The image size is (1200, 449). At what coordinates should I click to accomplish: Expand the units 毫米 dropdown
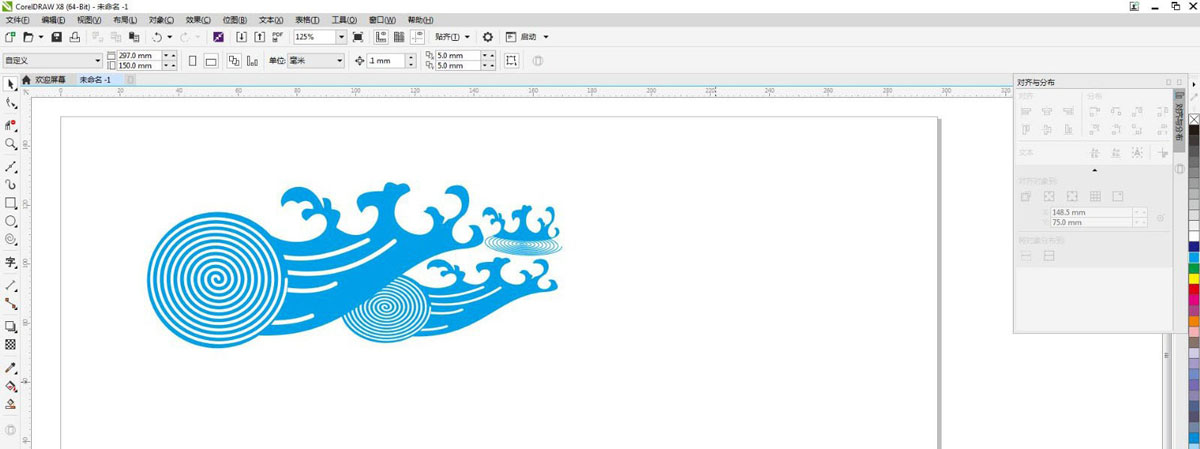pyautogui.click(x=339, y=61)
